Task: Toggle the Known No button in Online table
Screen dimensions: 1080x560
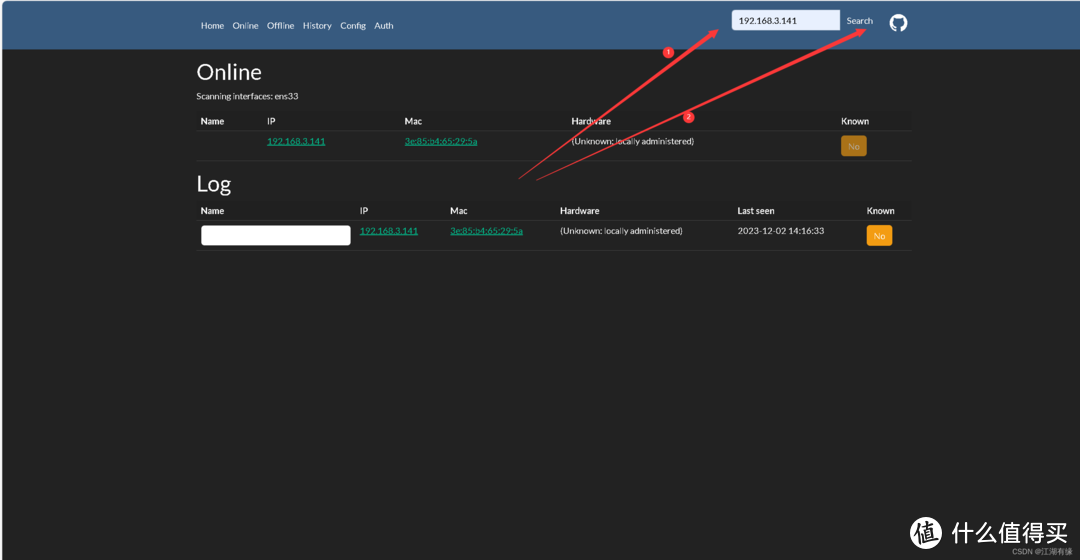Action: [x=853, y=146]
